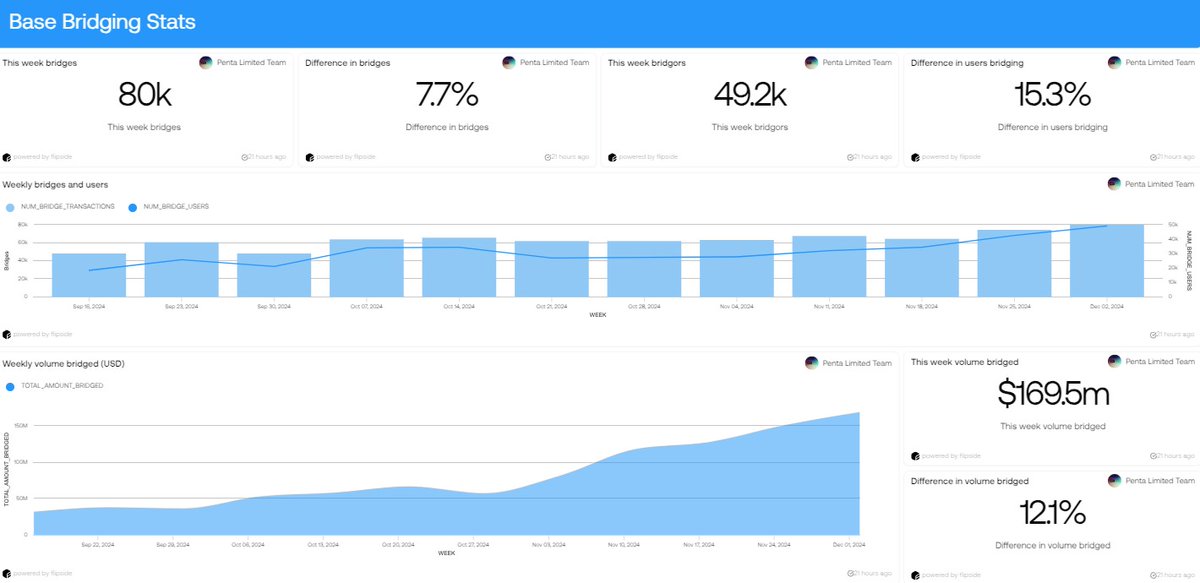Screen dimensions: 1200x583
Task: Click the Flipside logo on Difference in users bridging card
Action: [x=915, y=156]
